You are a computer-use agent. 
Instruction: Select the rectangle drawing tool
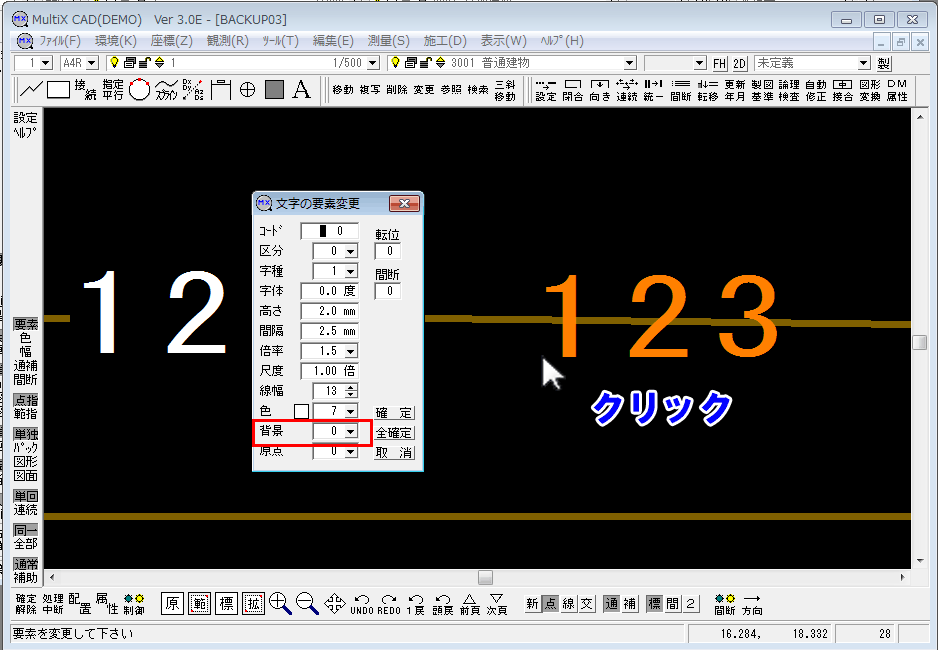(58, 90)
